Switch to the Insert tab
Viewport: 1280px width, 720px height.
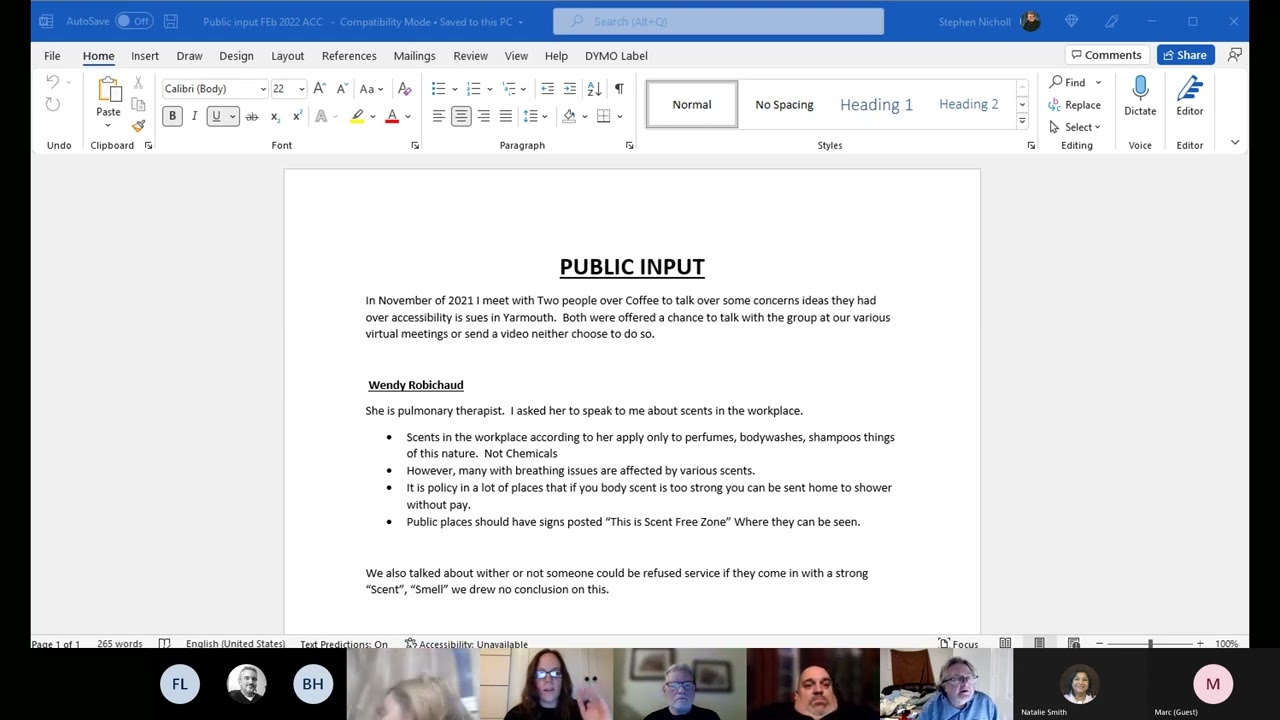click(145, 56)
